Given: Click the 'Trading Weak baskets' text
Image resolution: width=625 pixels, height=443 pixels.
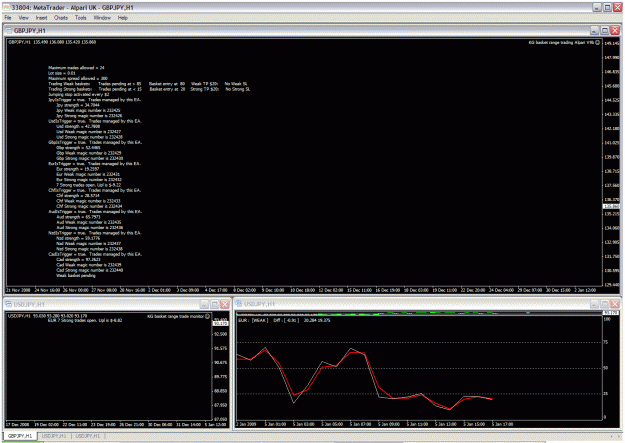Looking at the screenshot, I should tap(69, 84).
